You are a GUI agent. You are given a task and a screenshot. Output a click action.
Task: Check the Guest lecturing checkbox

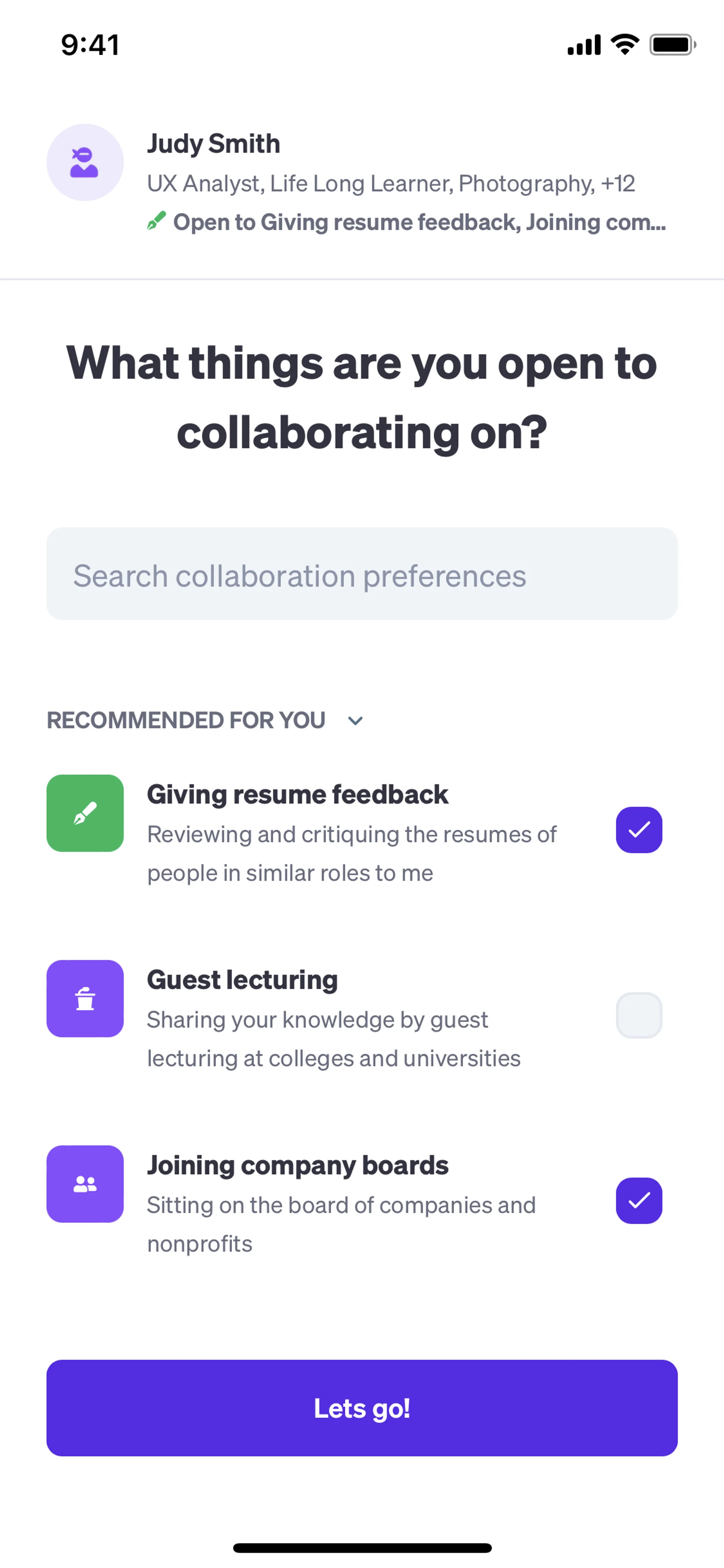[x=638, y=1015]
